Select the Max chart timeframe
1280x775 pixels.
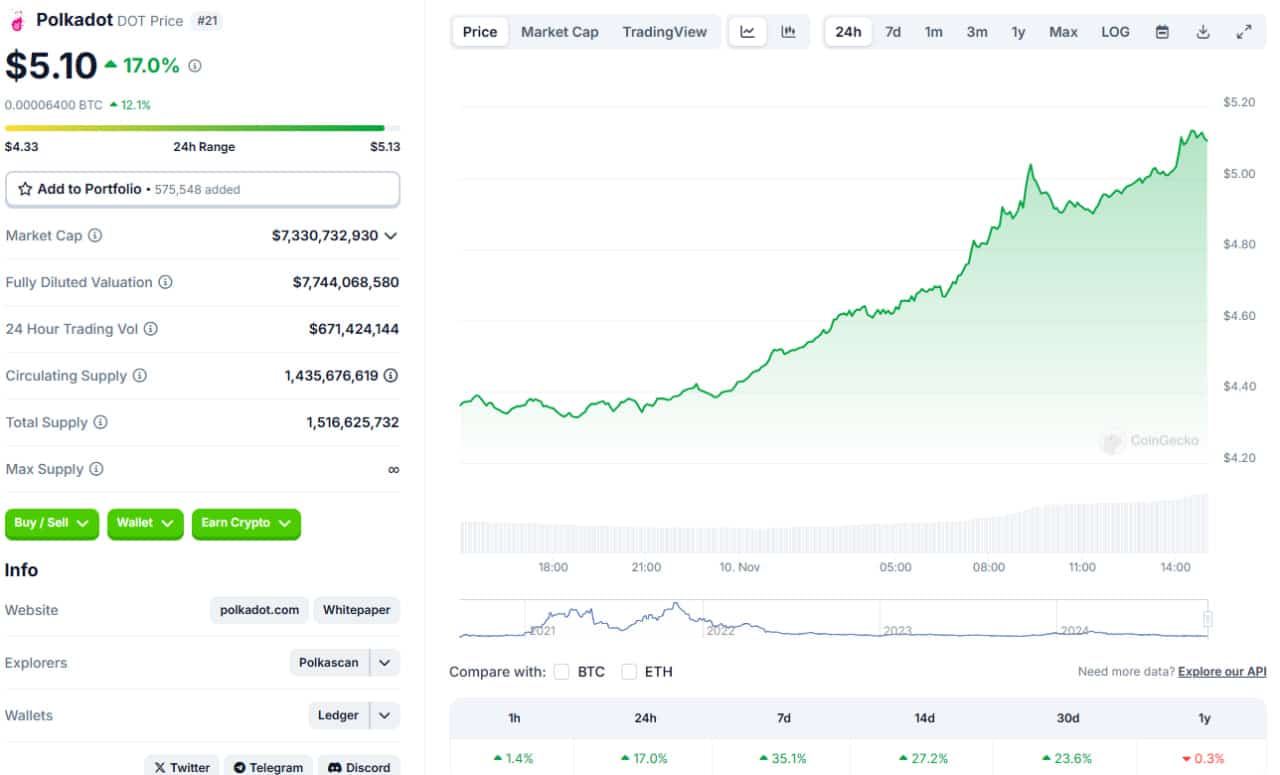pyautogui.click(x=1063, y=32)
